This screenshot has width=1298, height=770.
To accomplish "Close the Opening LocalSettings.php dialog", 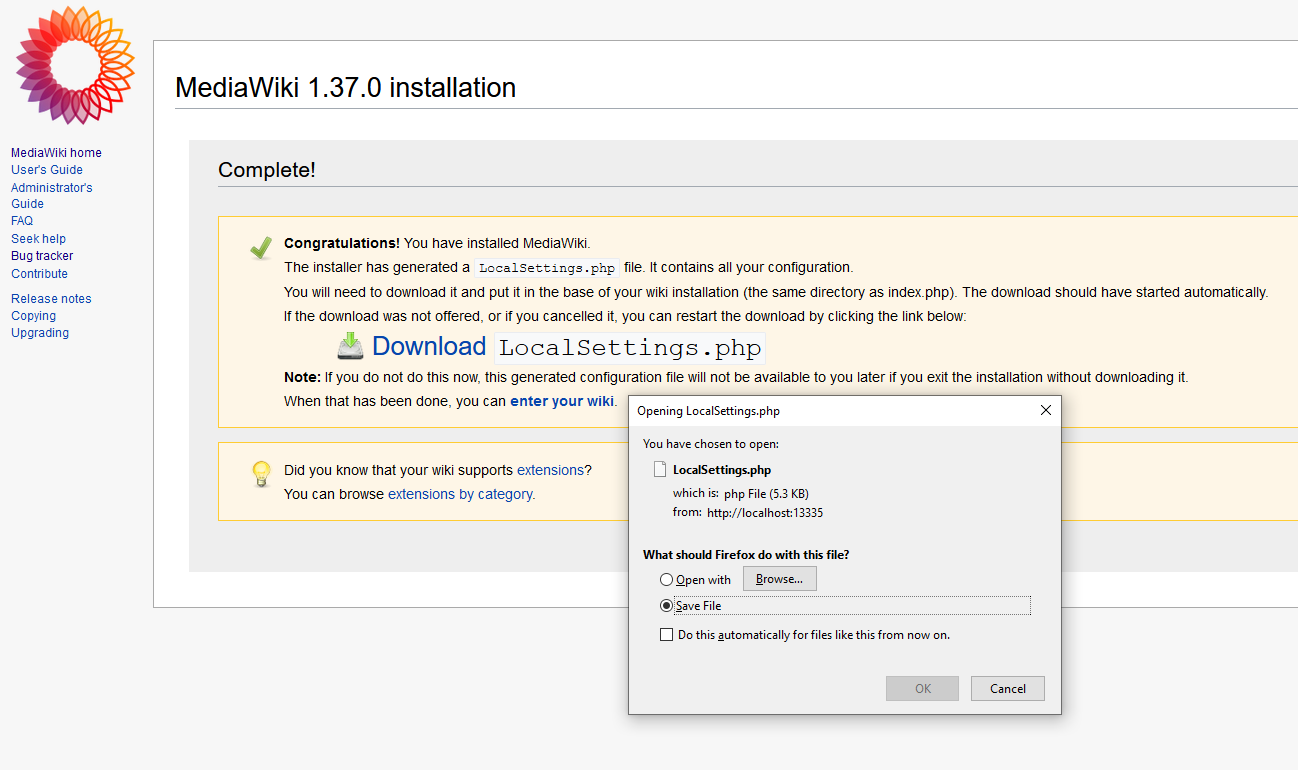I will [x=1045, y=410].
